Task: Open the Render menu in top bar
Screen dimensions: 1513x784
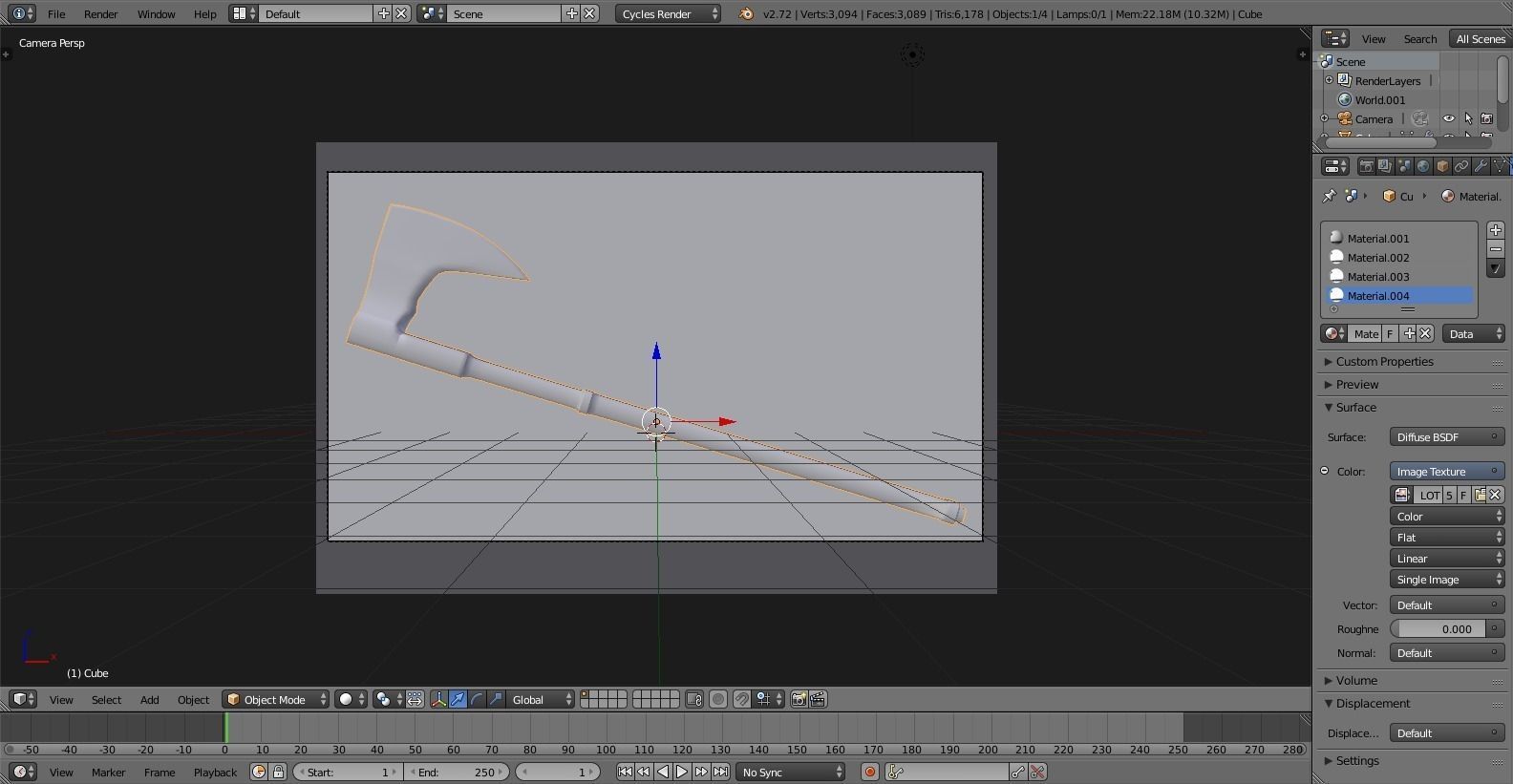Action: click(x=100, y=14)
